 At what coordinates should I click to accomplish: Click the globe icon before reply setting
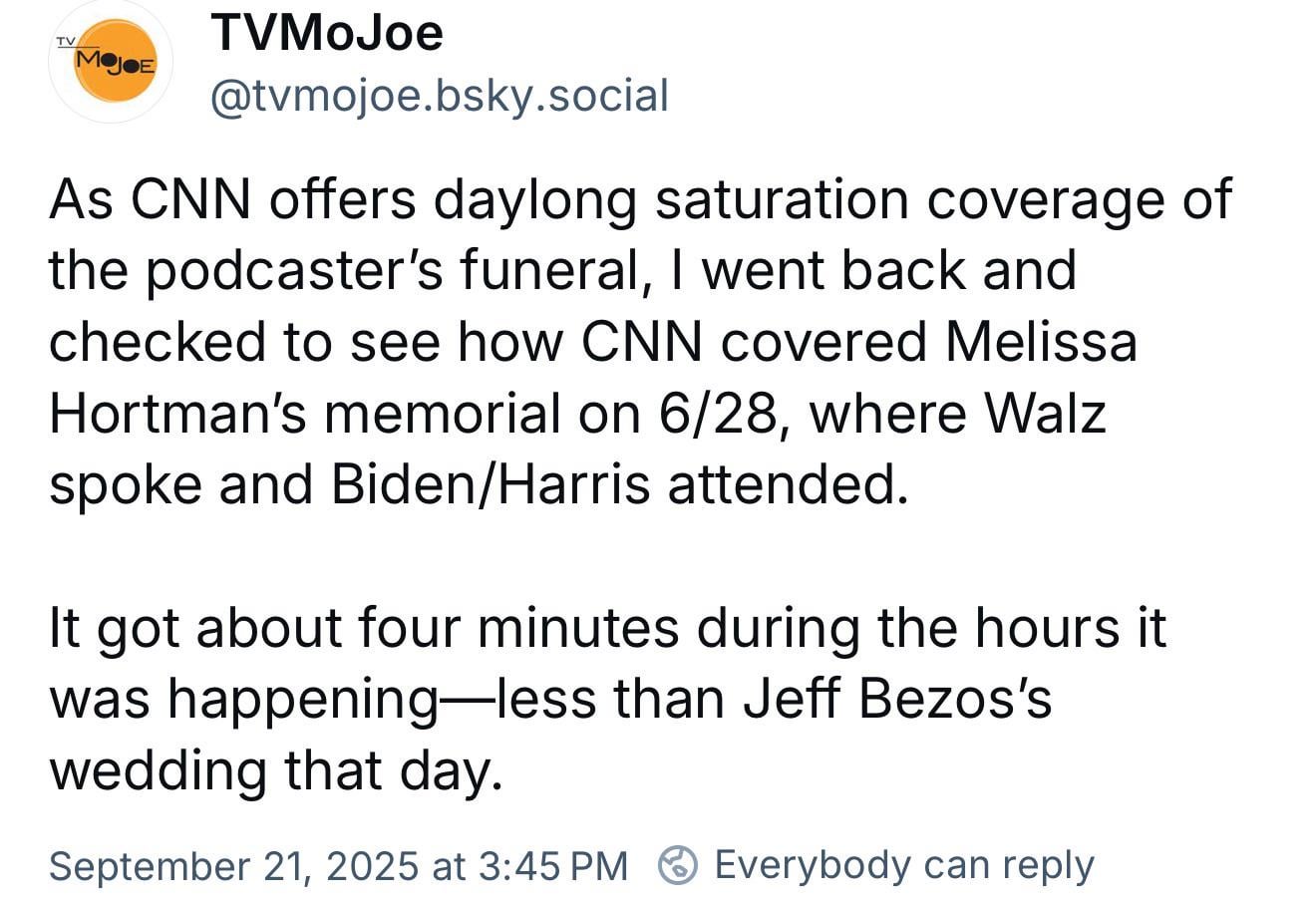(x=678, y=864)
